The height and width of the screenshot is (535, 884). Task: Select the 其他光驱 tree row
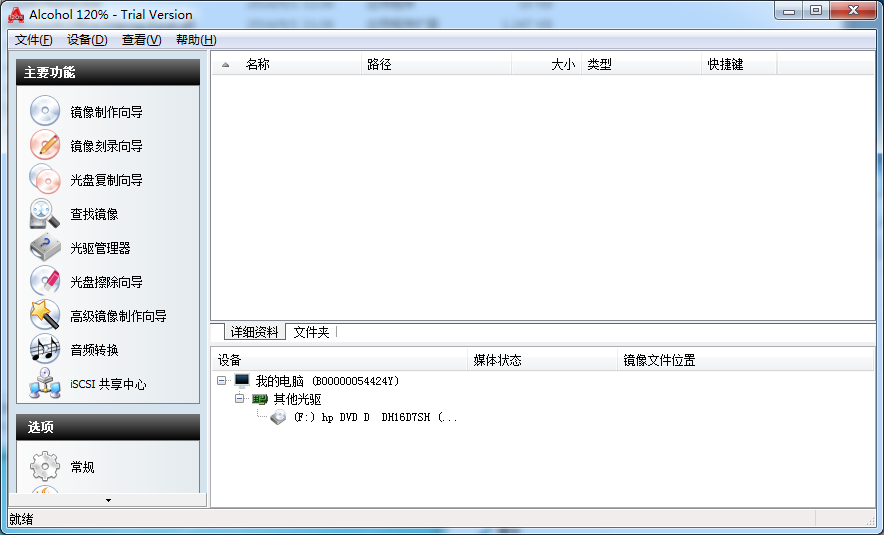pyautogui.click(x=297, y=399)
